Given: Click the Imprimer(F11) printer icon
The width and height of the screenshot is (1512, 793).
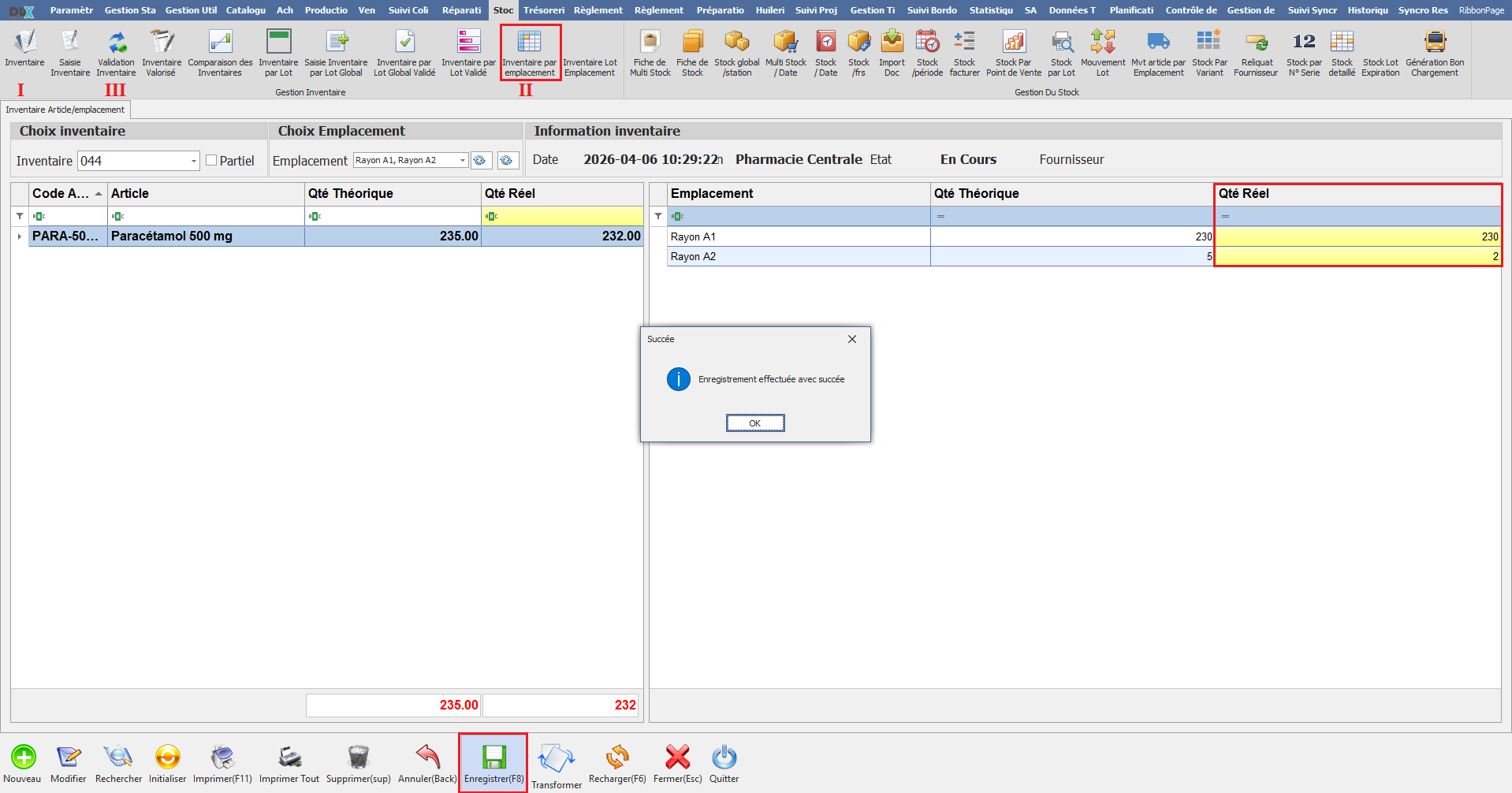Looking at the screenshot, I should click(222, 758).
